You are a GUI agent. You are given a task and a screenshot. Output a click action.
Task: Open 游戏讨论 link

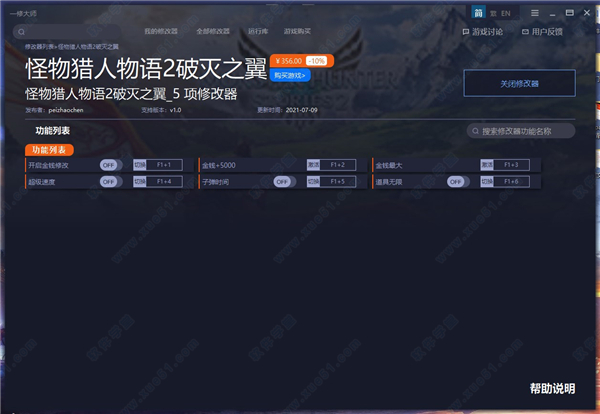pyautogui.click(x=487, y=32)
